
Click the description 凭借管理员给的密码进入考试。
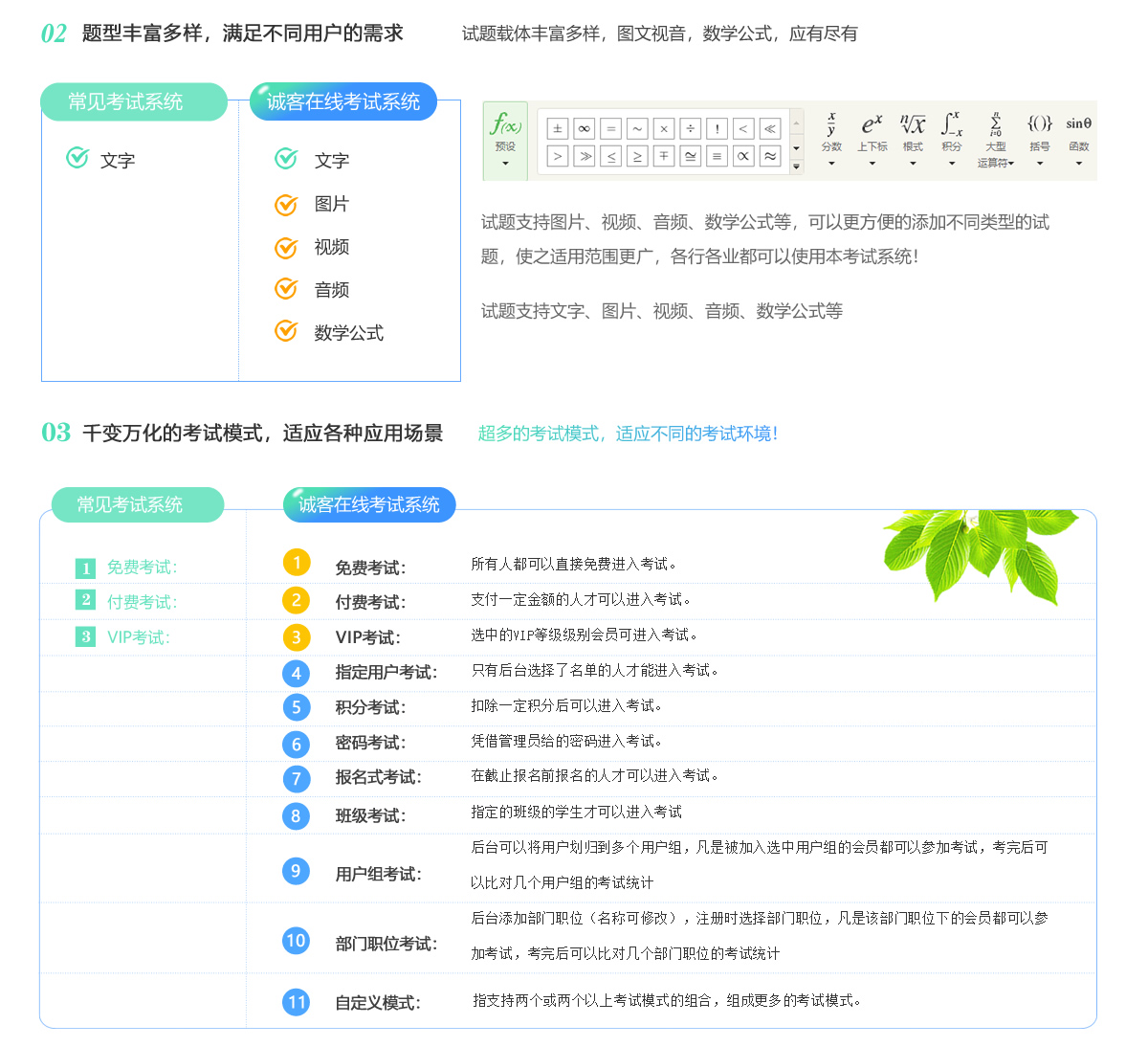tap(567, 741)
